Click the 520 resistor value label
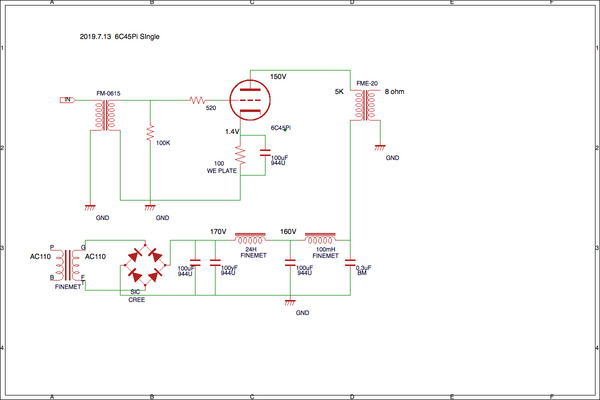The image size is (600, 400). point(211,108)
